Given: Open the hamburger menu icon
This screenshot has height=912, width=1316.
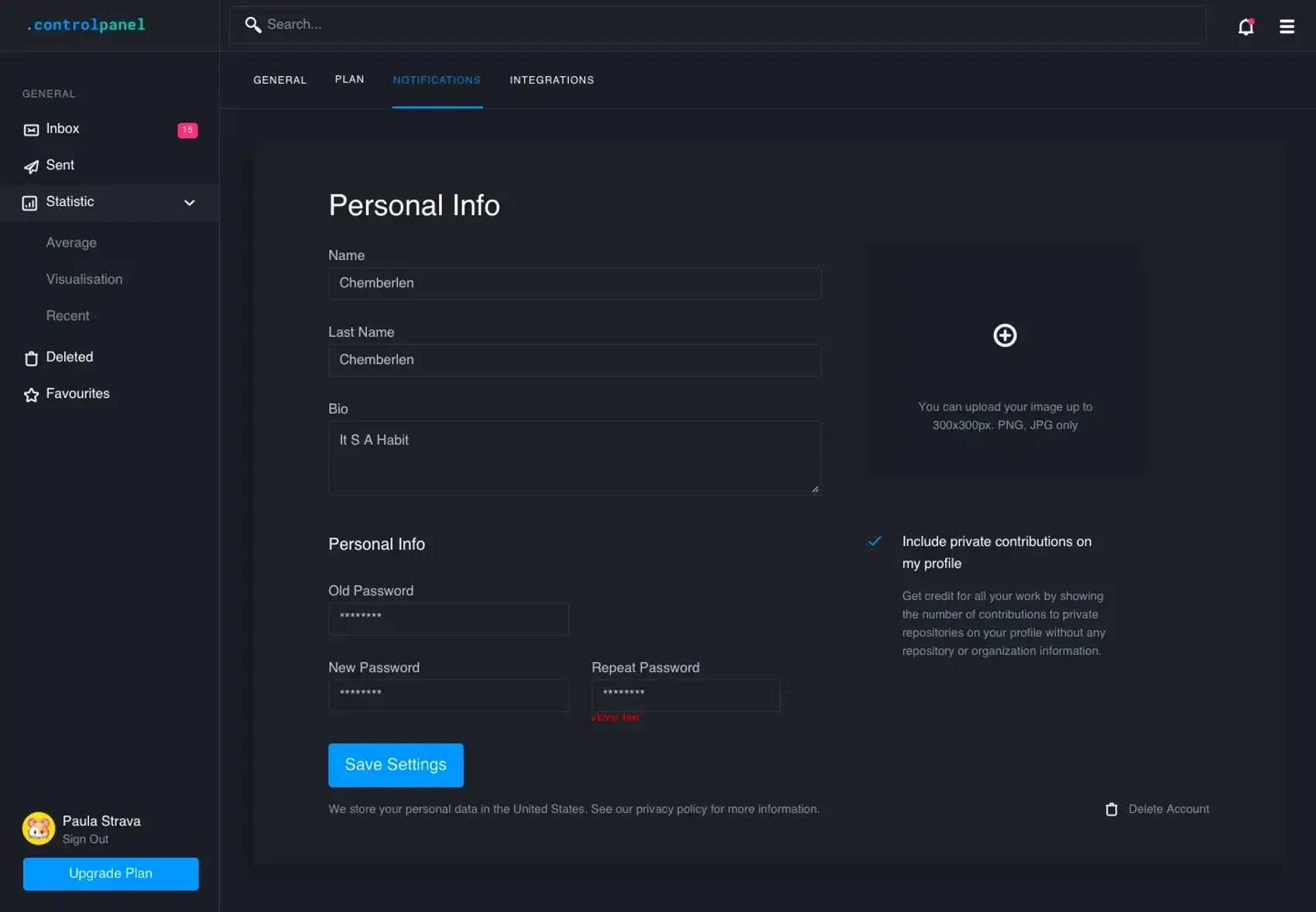Looking at the screenshot, I should 1287,27.
